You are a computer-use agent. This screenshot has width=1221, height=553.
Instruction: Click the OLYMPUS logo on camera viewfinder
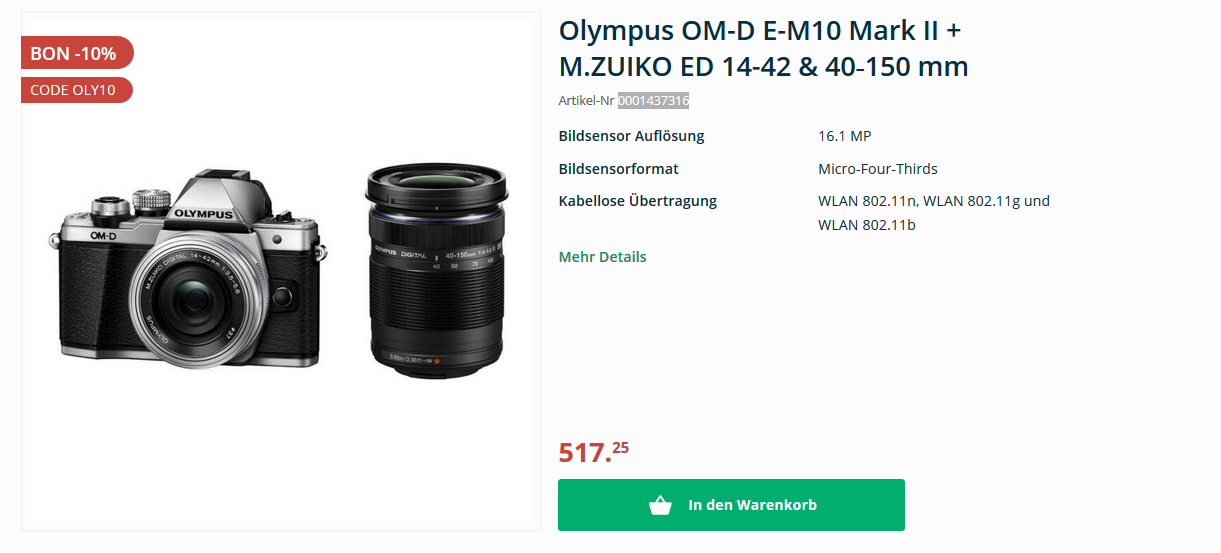point(203,213)
